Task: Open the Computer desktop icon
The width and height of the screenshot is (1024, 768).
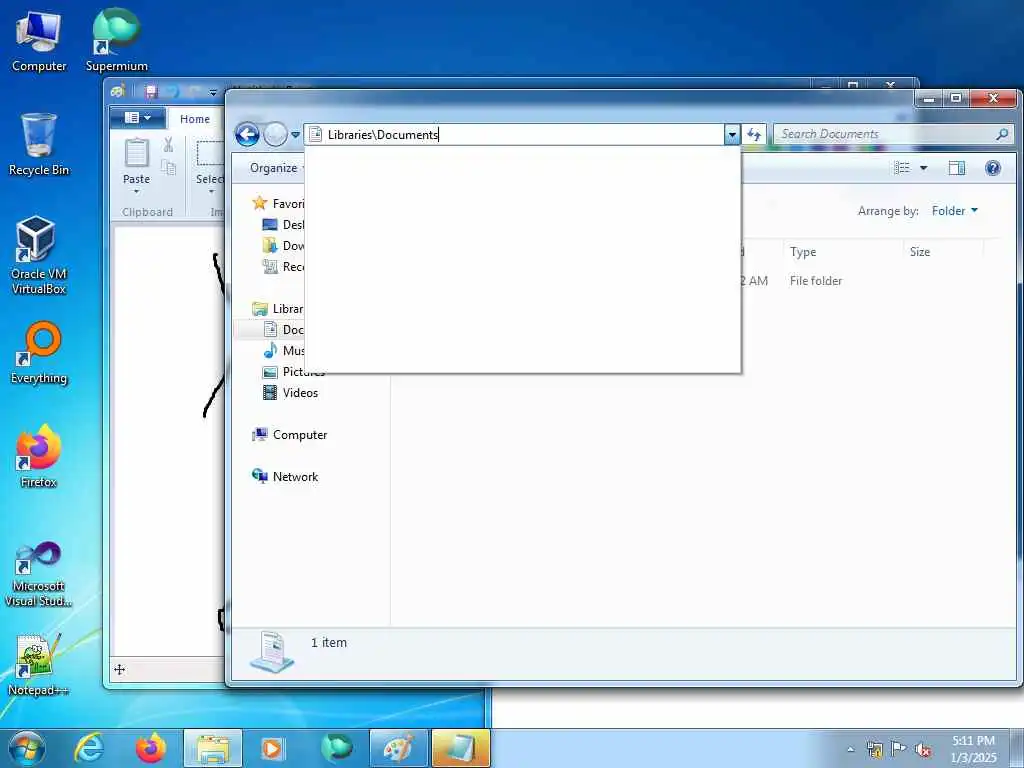Action: point(39,40)
